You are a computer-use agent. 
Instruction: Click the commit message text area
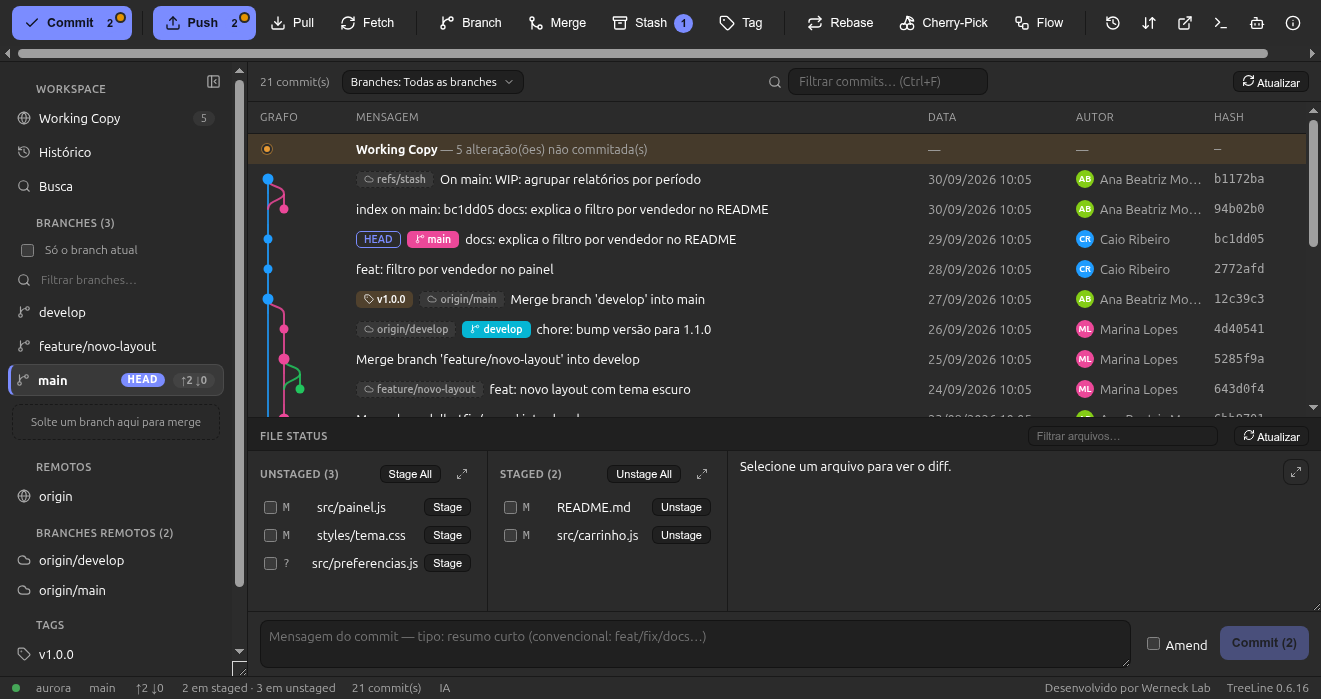point(695,644)
